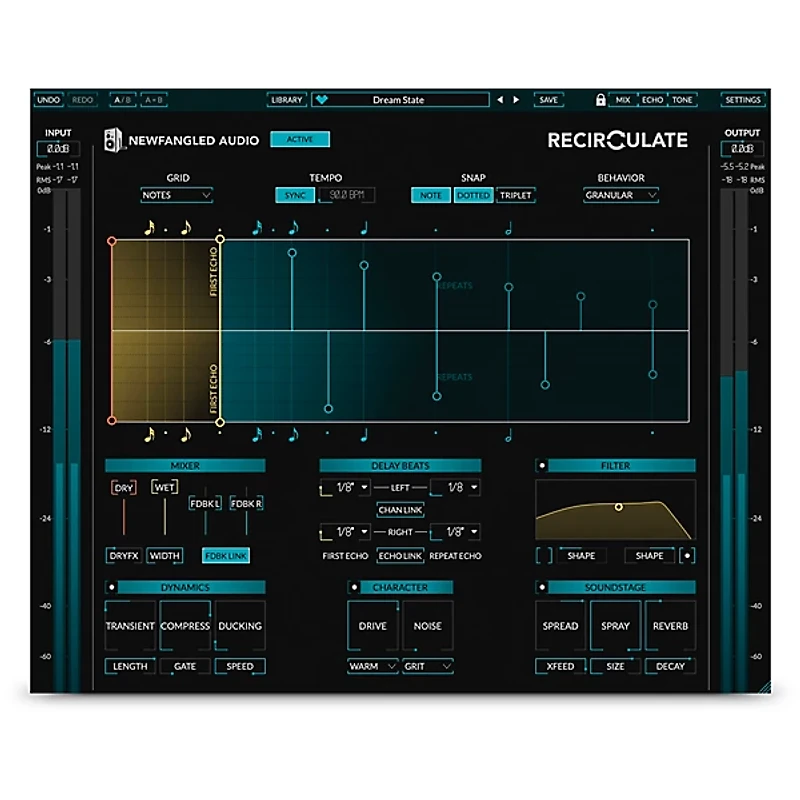Click the GATE control
800x800 pixels.
(185, 666)
